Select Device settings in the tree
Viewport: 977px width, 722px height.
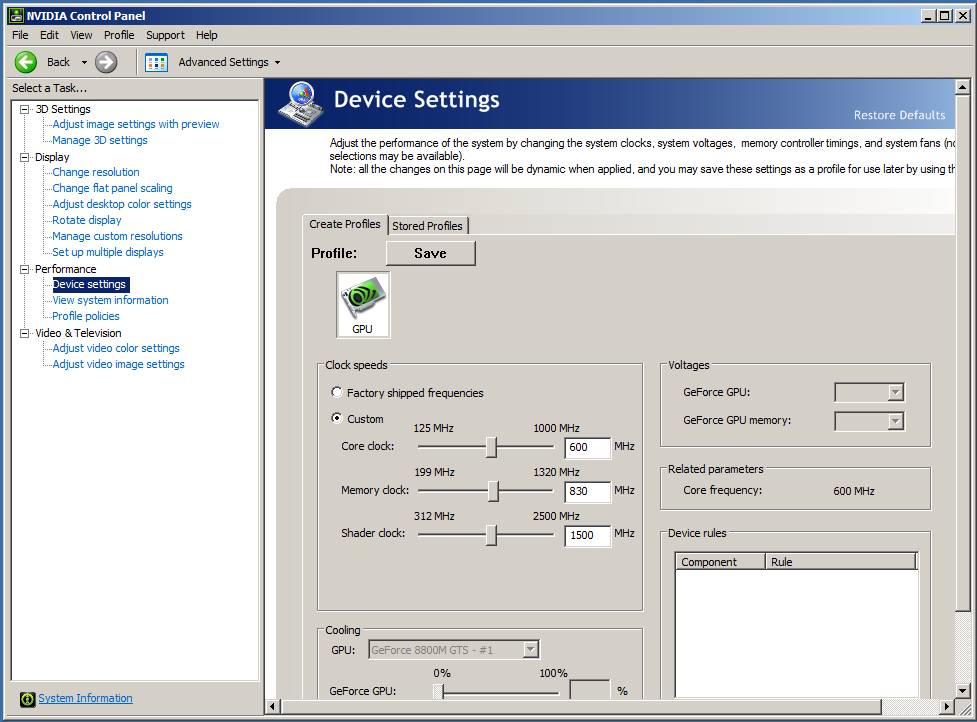(91, 285)
